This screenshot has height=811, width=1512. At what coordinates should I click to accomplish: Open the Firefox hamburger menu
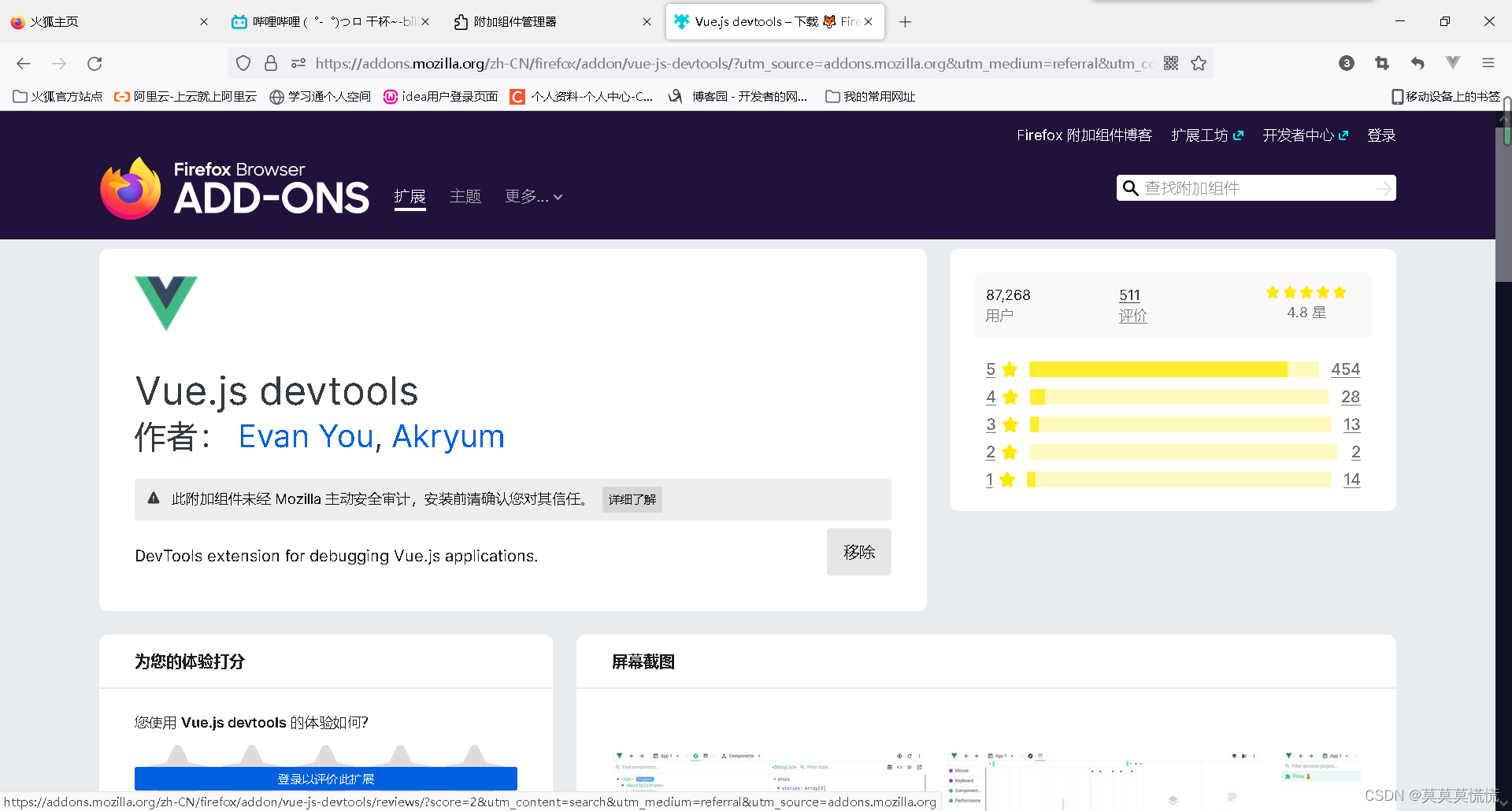pos(1488,64)
